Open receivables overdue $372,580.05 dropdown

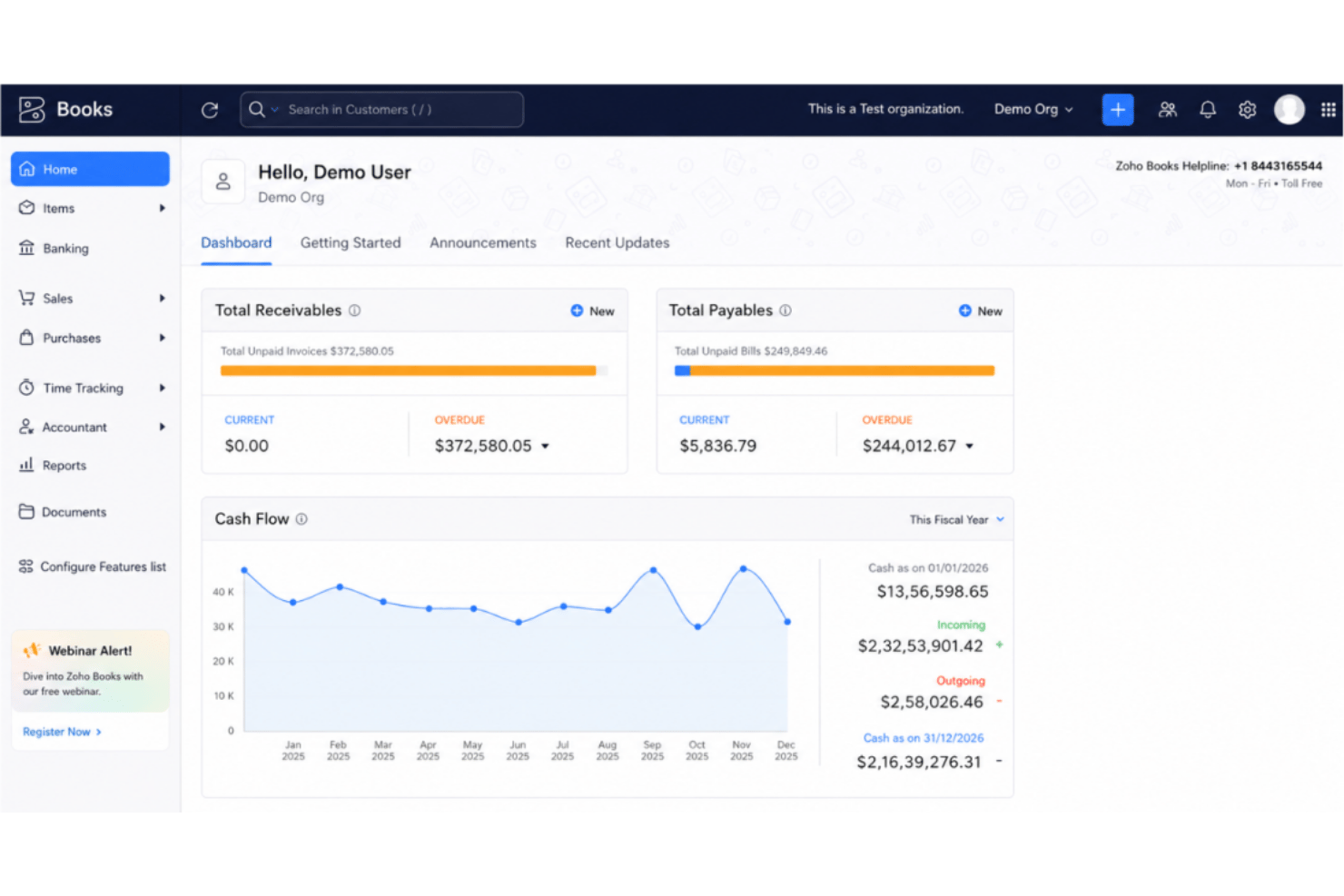[546, 446]
